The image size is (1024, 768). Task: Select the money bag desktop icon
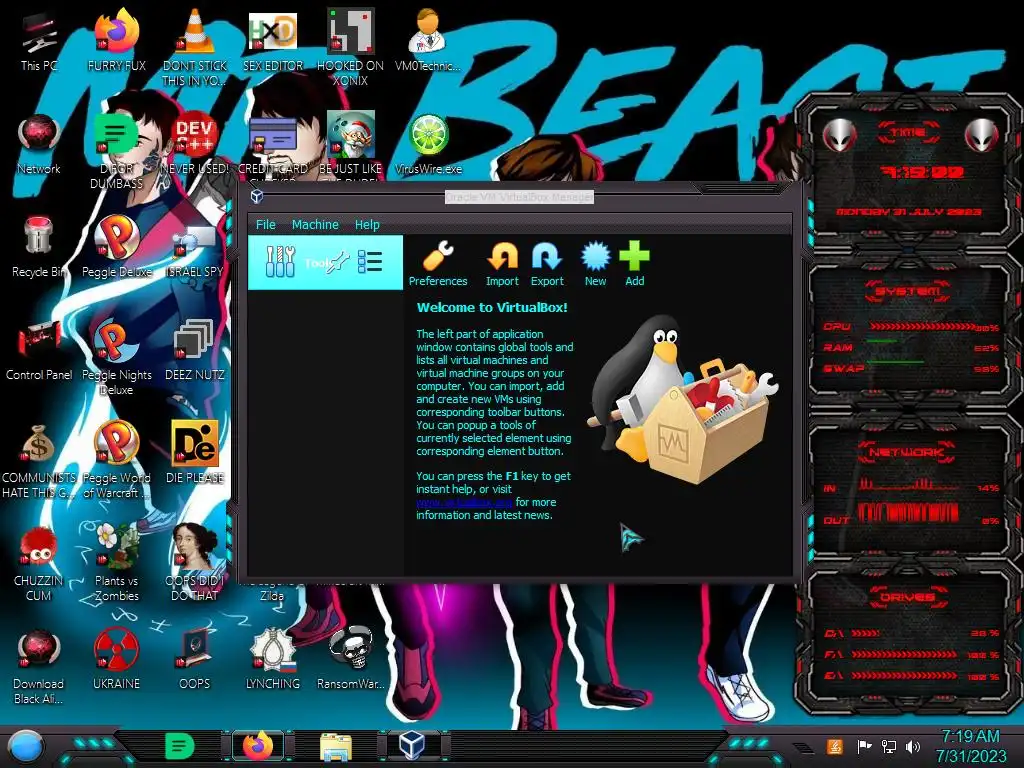[x=39, y=460]
